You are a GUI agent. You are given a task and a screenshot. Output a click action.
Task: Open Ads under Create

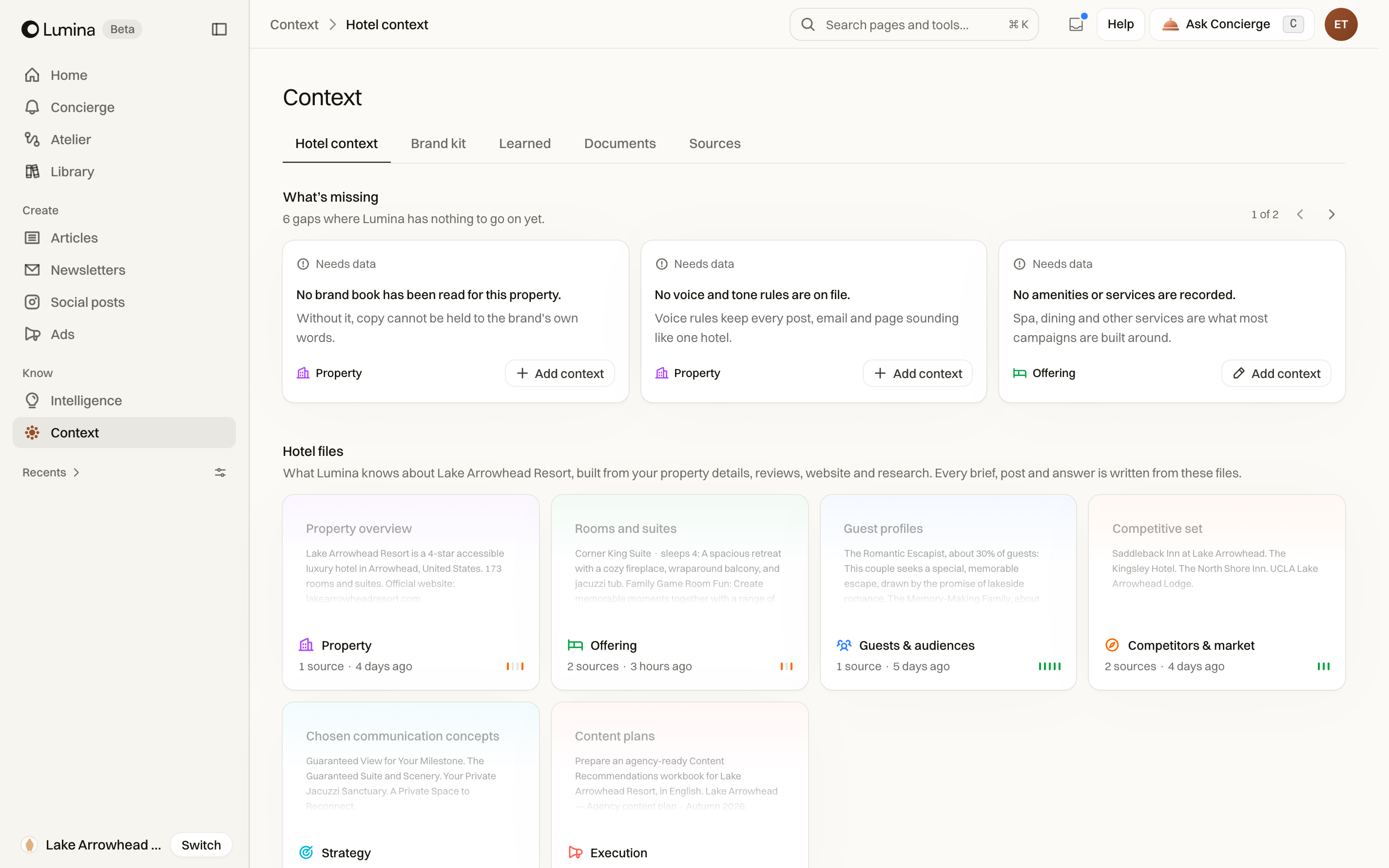(x=124, y=334)
